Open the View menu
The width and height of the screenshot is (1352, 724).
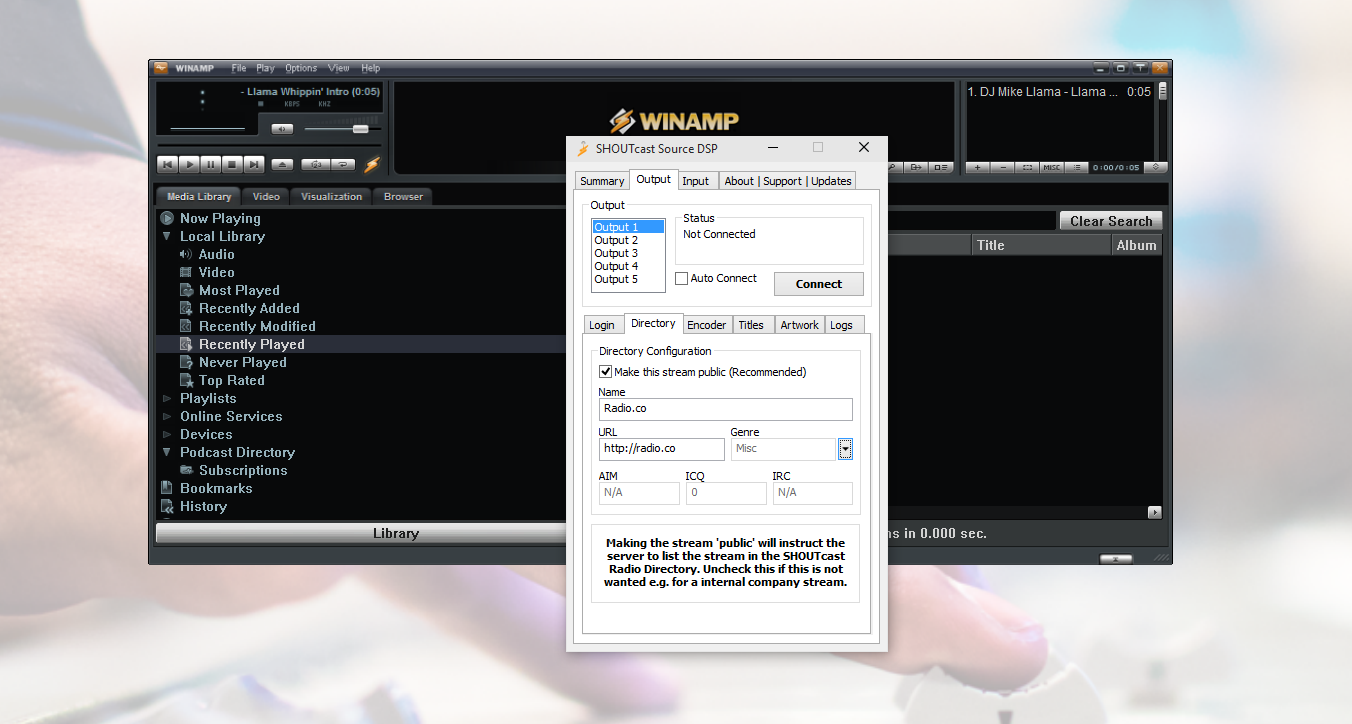[339, 68]
